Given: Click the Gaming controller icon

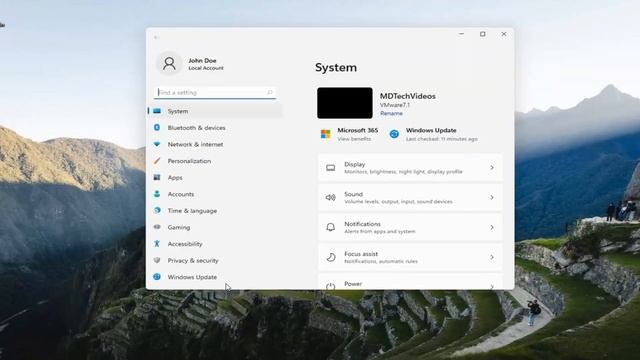Looking at the screenshot, I should point(157,227).
